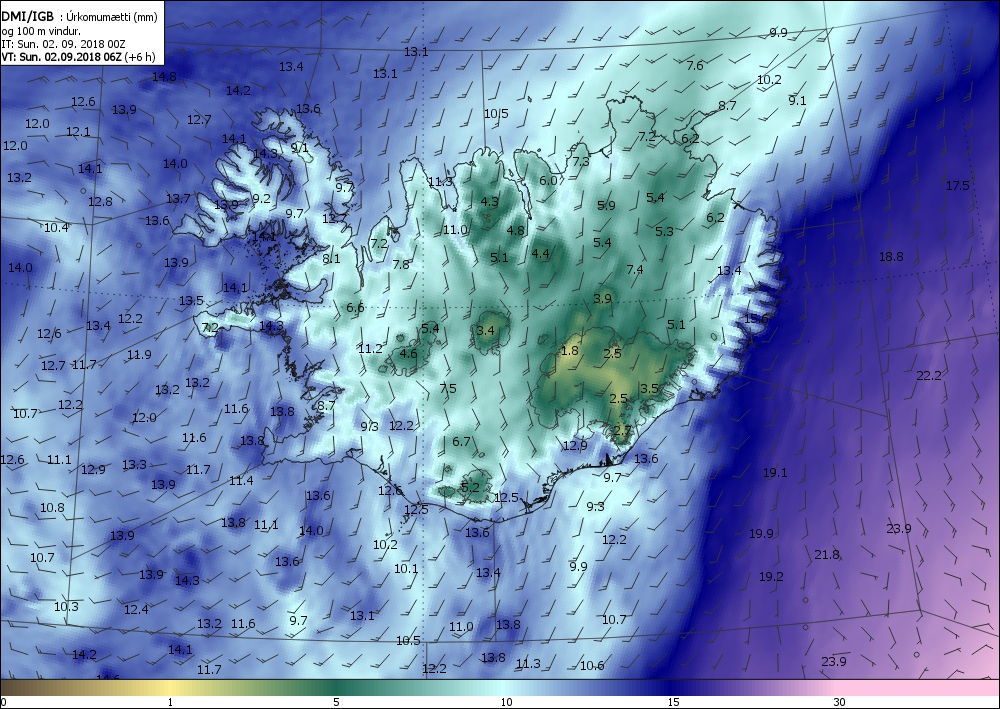
Task: Click the map value 8.1
Action: click(x=331, y=259)
